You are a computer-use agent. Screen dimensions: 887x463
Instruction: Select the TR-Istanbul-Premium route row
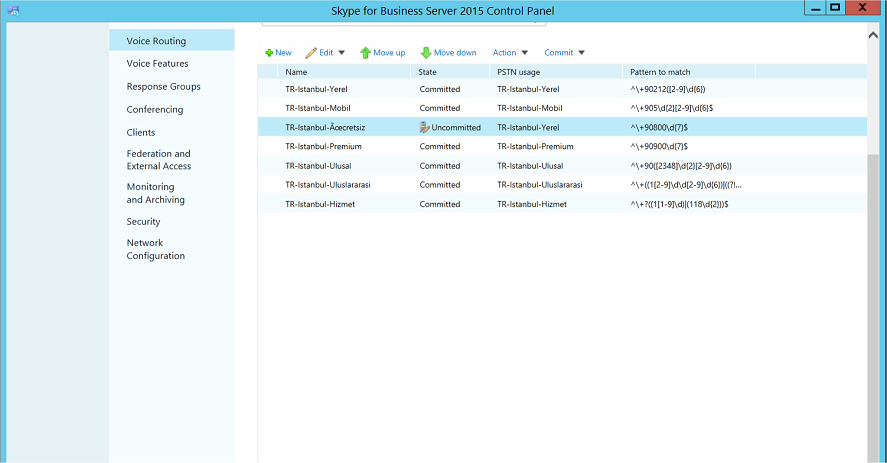point(323,147)
